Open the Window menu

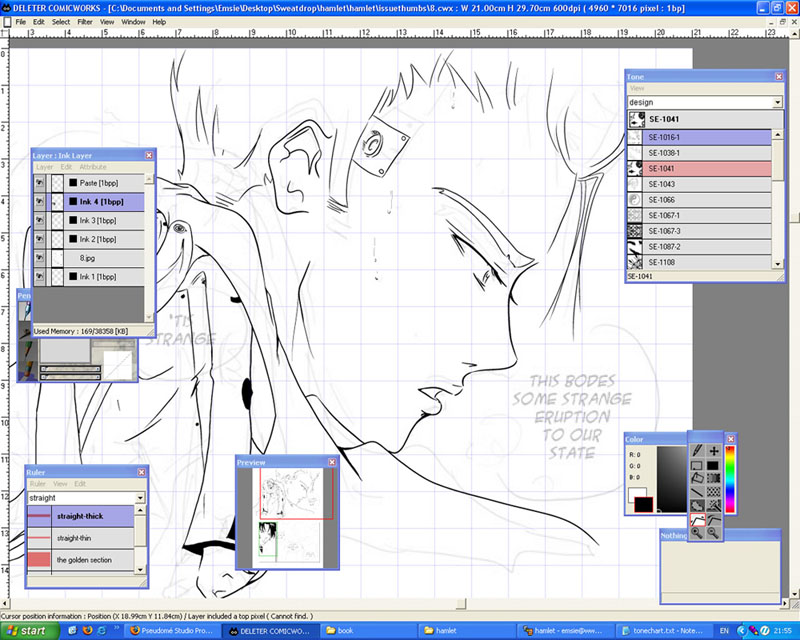[133, 22]
